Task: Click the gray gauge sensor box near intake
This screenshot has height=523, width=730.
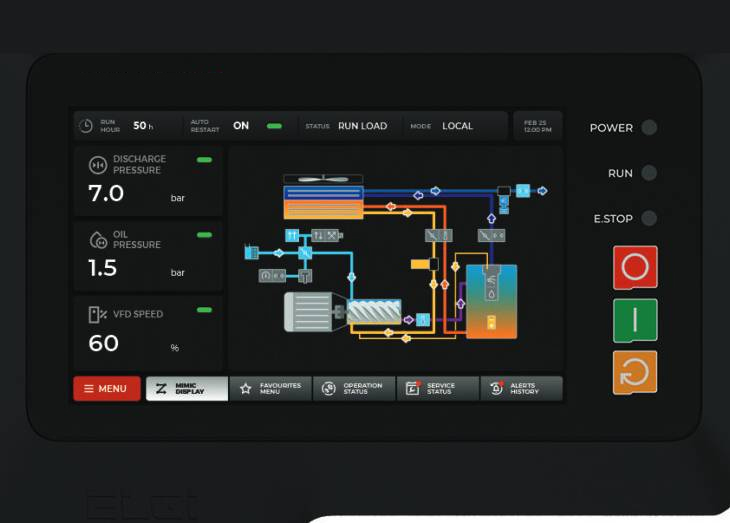Action: [x=272, y=276]
